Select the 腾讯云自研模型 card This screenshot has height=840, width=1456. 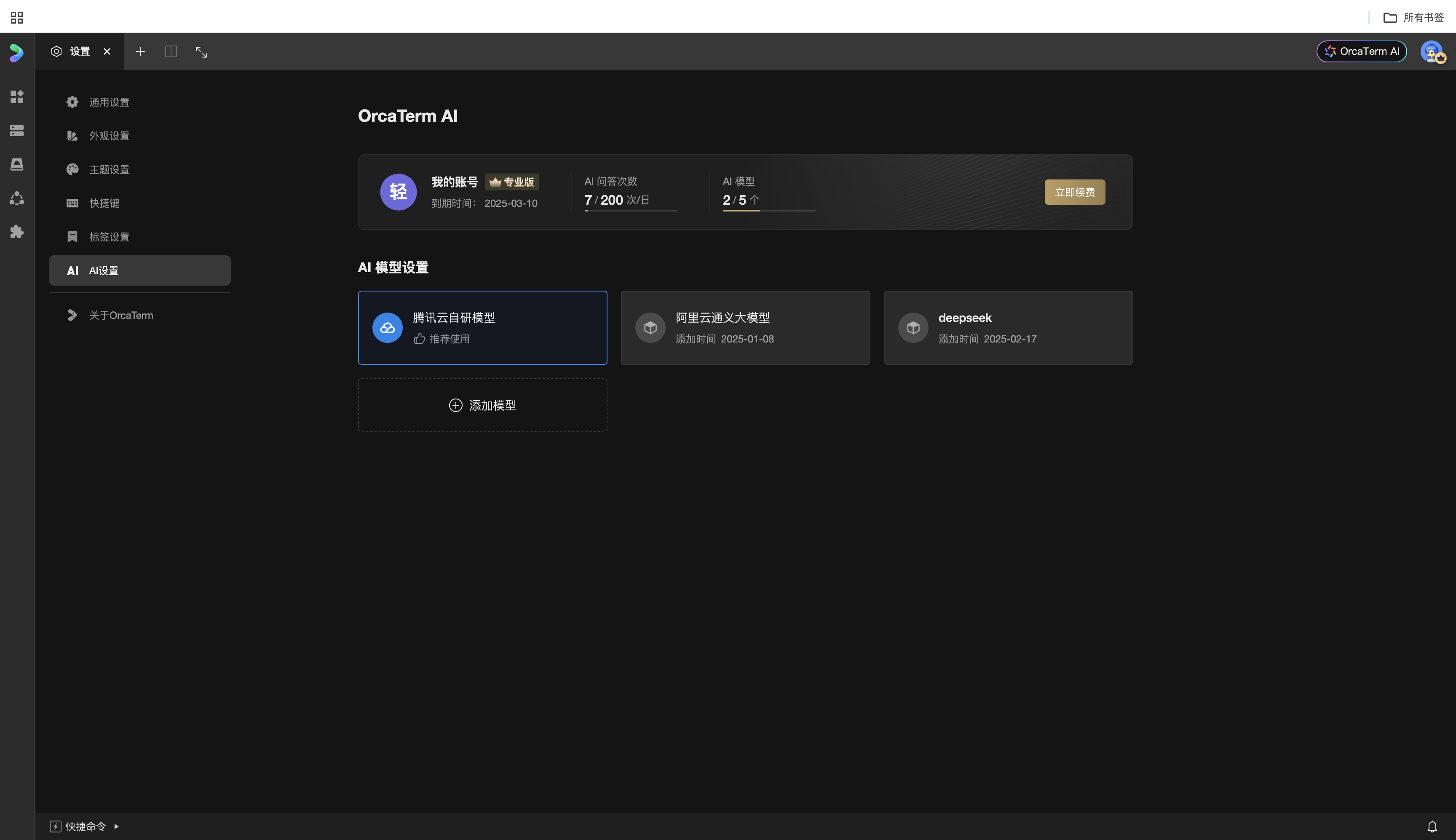(482, 328)
